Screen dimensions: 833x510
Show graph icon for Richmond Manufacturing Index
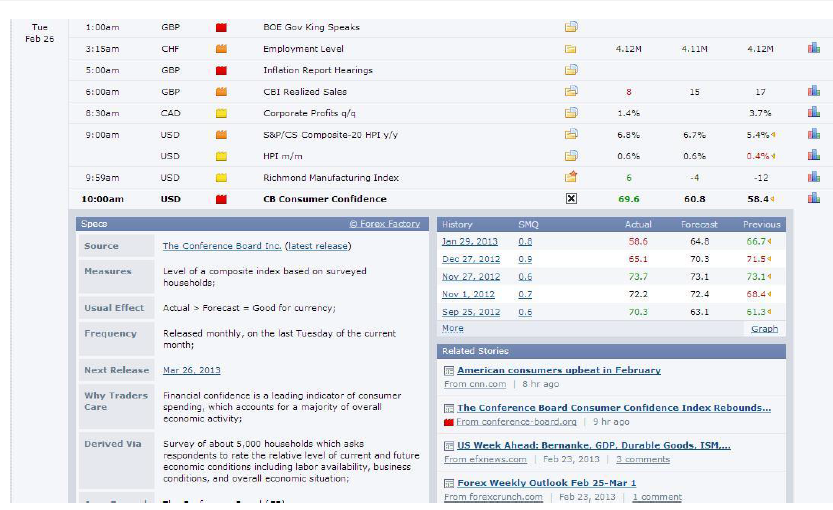814,176
